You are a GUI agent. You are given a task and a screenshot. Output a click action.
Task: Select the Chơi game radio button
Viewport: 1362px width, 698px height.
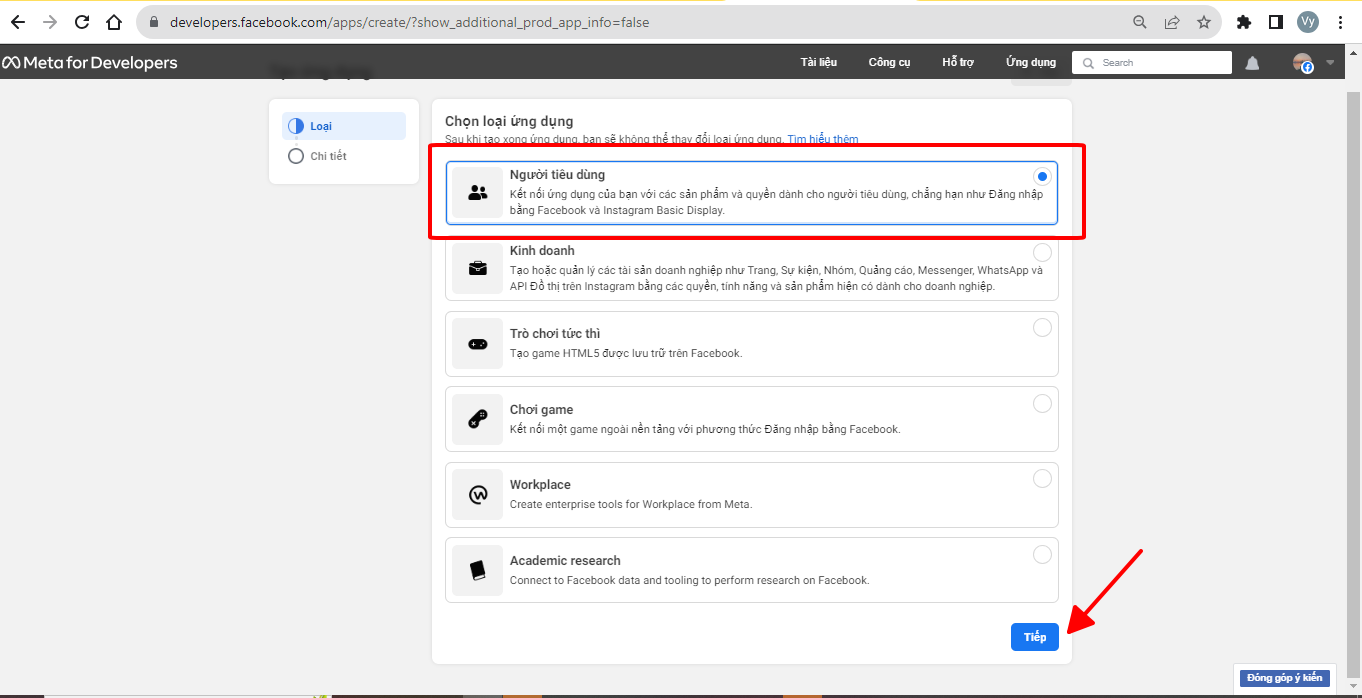[1042, 403]
